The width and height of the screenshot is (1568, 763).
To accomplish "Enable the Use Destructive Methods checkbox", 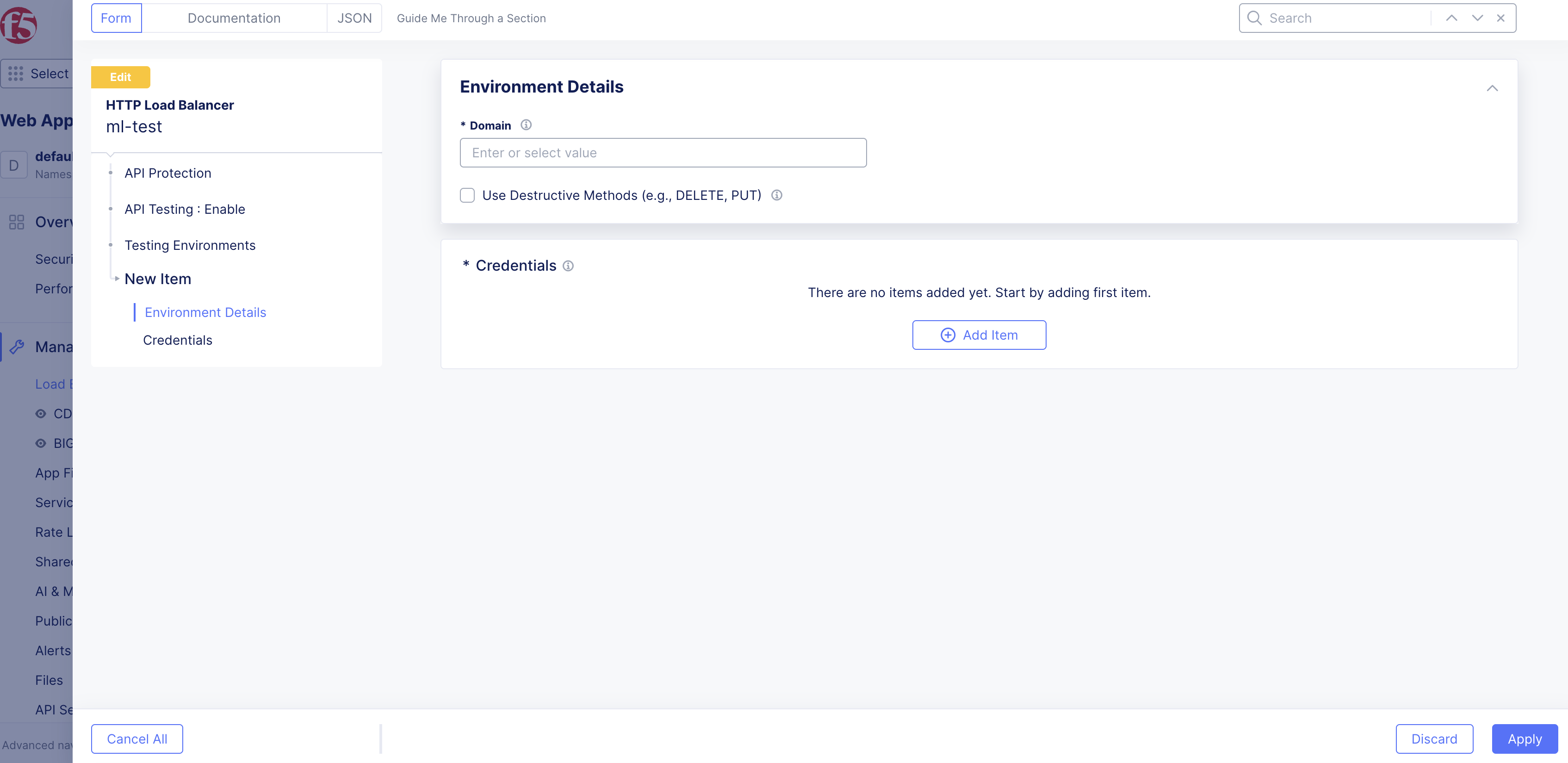I will click(x=467, y=195).
